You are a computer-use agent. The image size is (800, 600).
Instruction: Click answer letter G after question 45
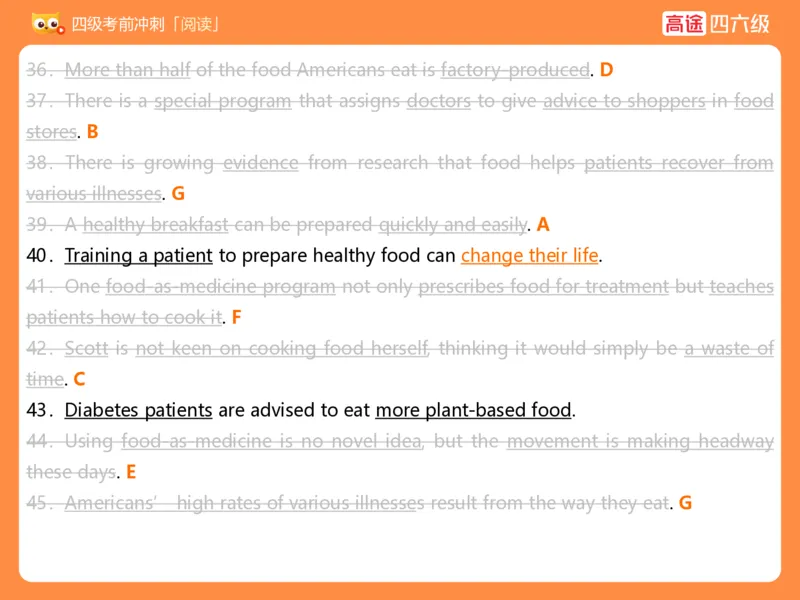pyautogui.click(x=685, y=503)
